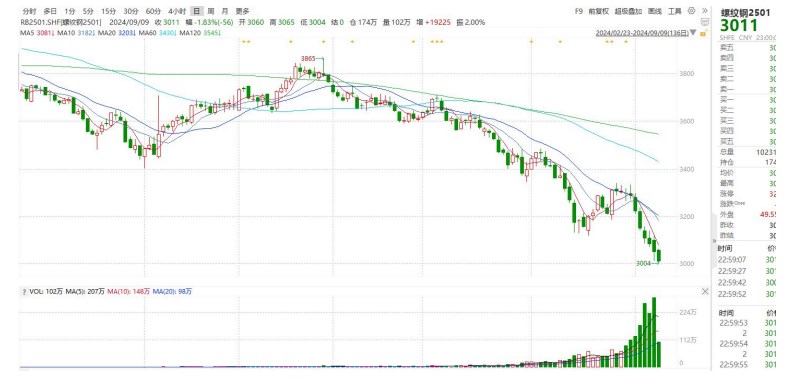Click the 3800 price axis label
This screenshot has height=382, width=791.
pos(687,74)
